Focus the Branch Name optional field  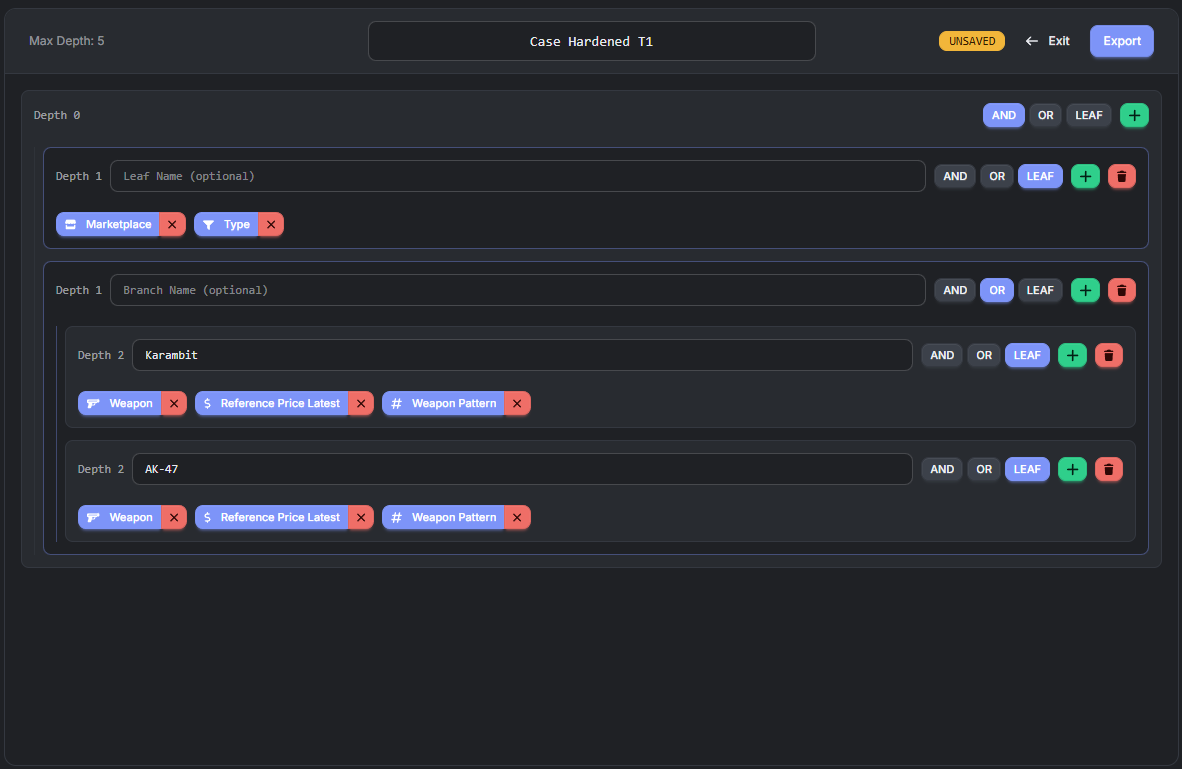tap(518, 290)
